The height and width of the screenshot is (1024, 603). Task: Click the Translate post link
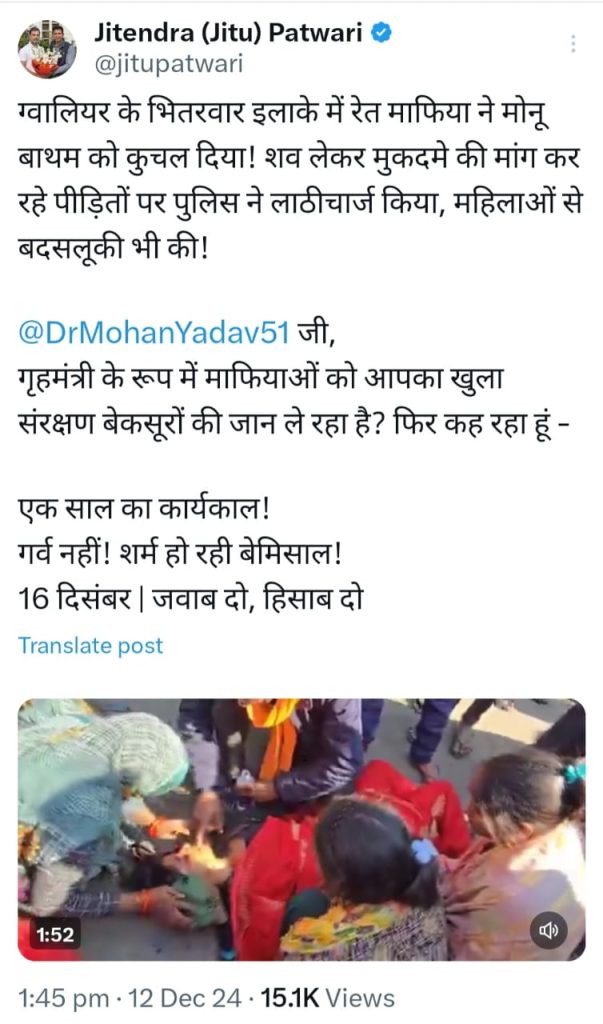tap(90, 645)
